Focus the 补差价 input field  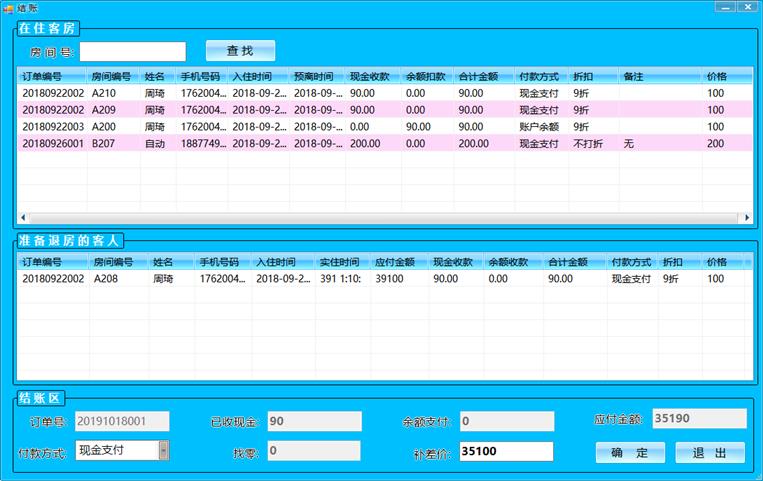pyautogui.click(x=506, y=452)
